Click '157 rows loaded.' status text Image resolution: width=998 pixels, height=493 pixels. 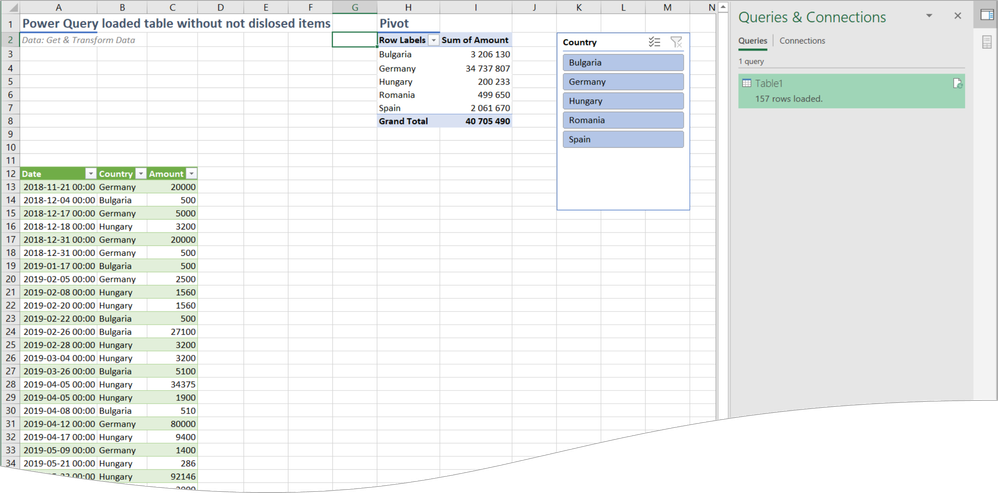click(789, 99)
